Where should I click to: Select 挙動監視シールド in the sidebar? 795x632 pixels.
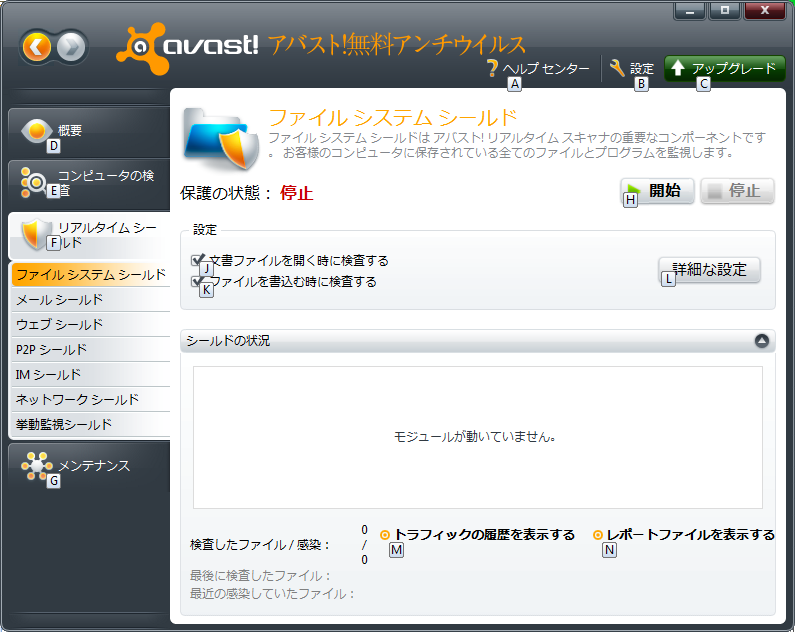[91, 424]
